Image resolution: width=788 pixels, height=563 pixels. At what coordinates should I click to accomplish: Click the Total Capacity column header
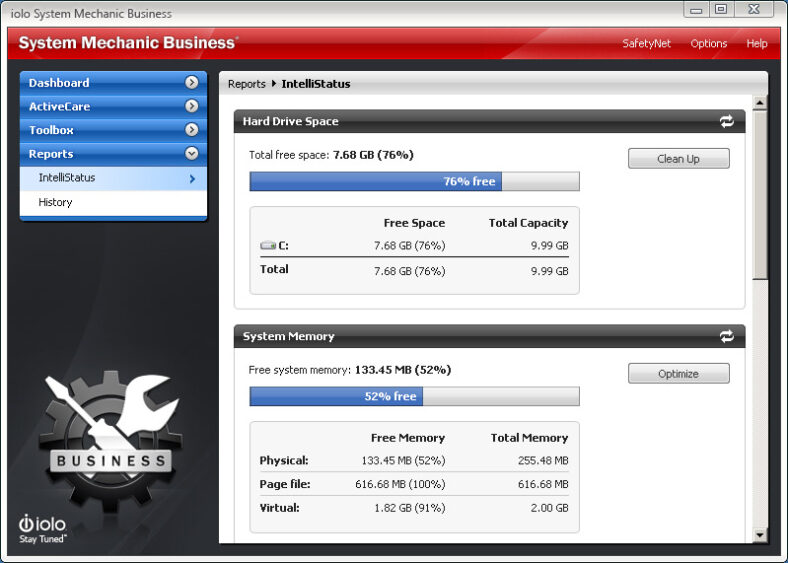click(x=528, y=223)
